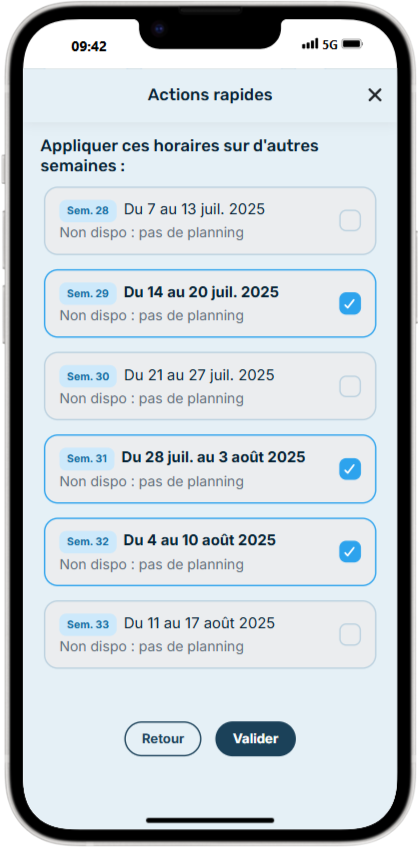Select the week Du 11 au 17 août 2025
The height and width of the screenshot is (847, 418).
pyautogui.click(x=210, y=634)
